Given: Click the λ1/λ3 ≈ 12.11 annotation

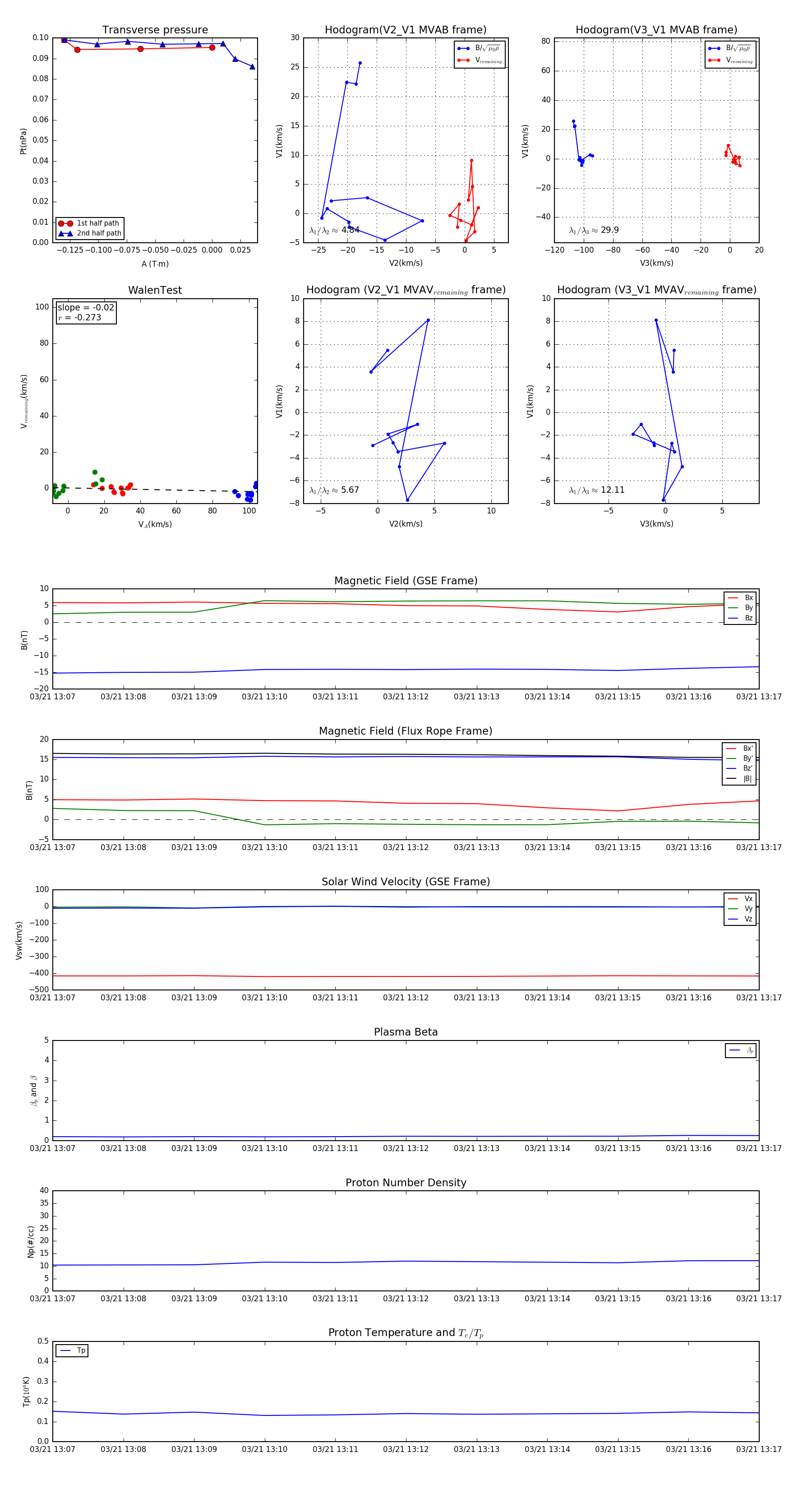Looking at the screenshot, I should click(596, 490).
